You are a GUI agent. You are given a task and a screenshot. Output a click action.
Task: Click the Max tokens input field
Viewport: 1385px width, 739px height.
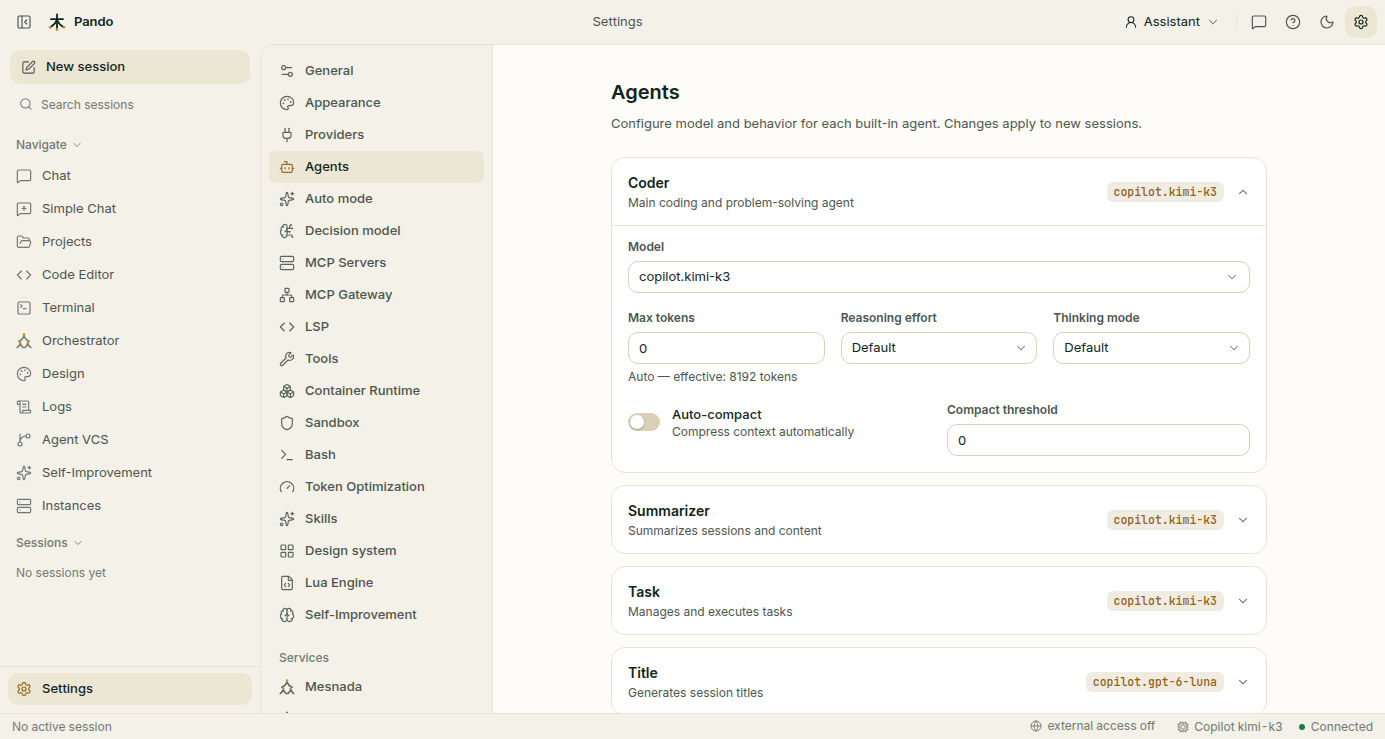pos(726,348)
